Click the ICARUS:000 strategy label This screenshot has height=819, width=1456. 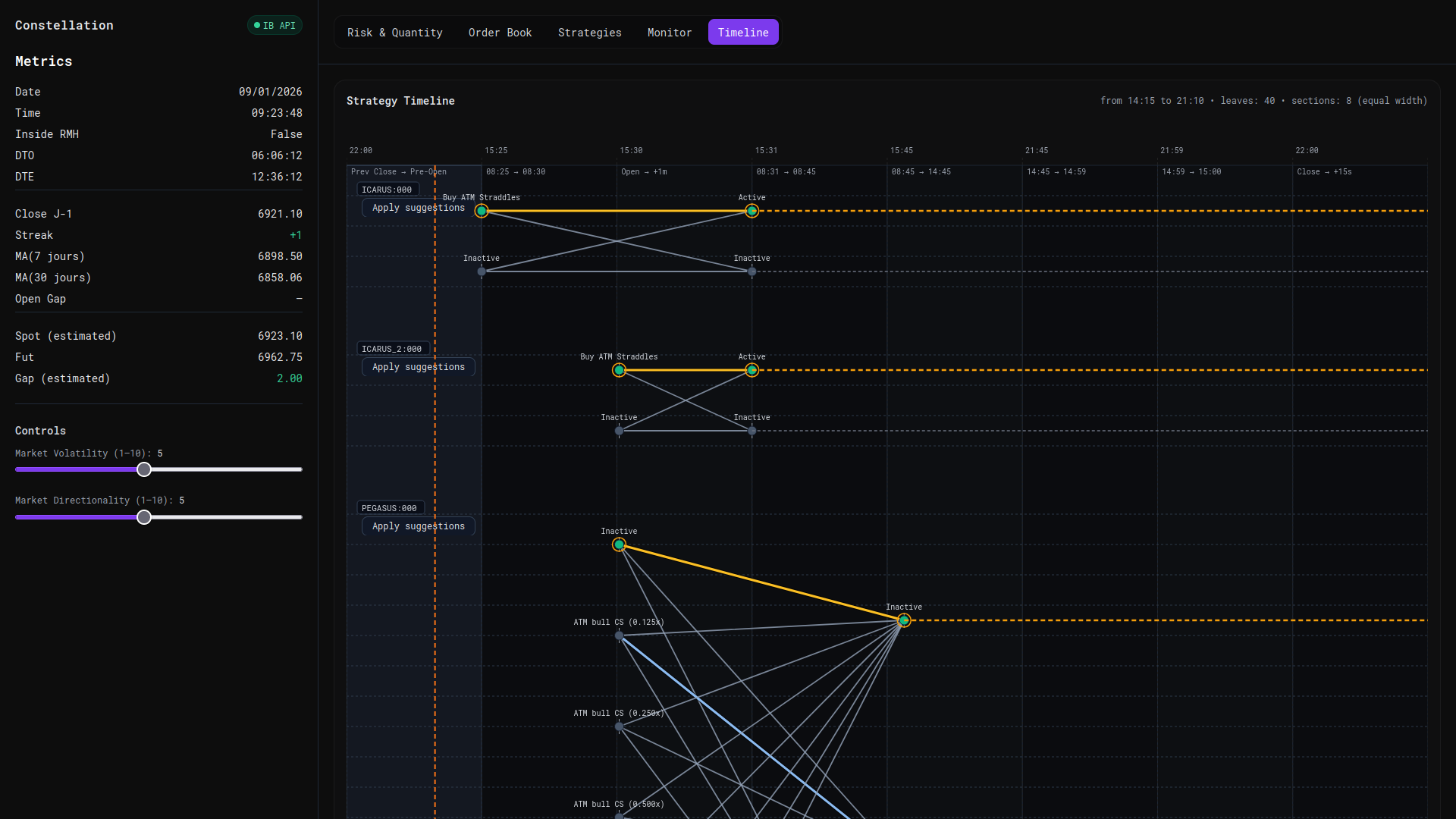388,190
